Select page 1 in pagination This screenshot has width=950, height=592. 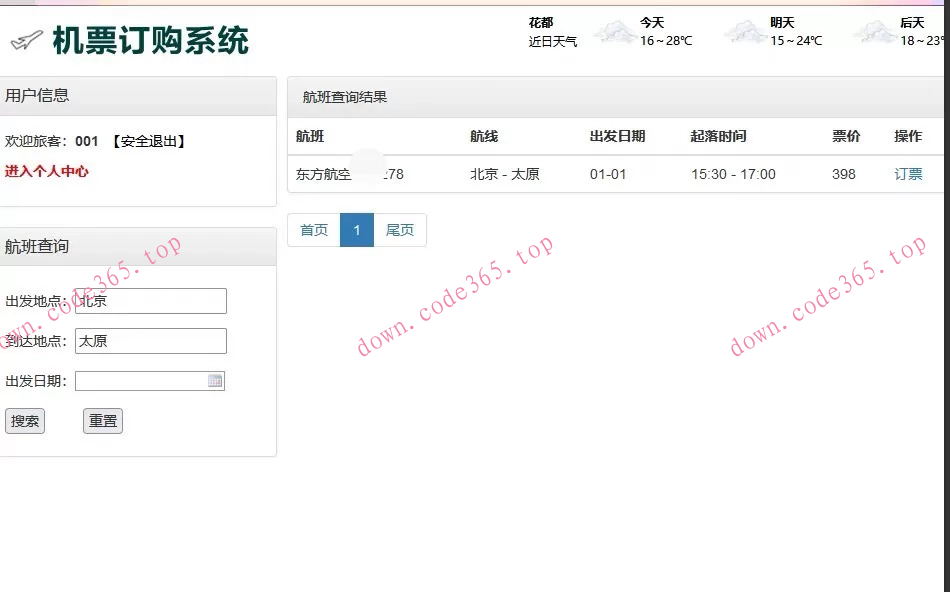pyautogui.click(x=357, y=229)
